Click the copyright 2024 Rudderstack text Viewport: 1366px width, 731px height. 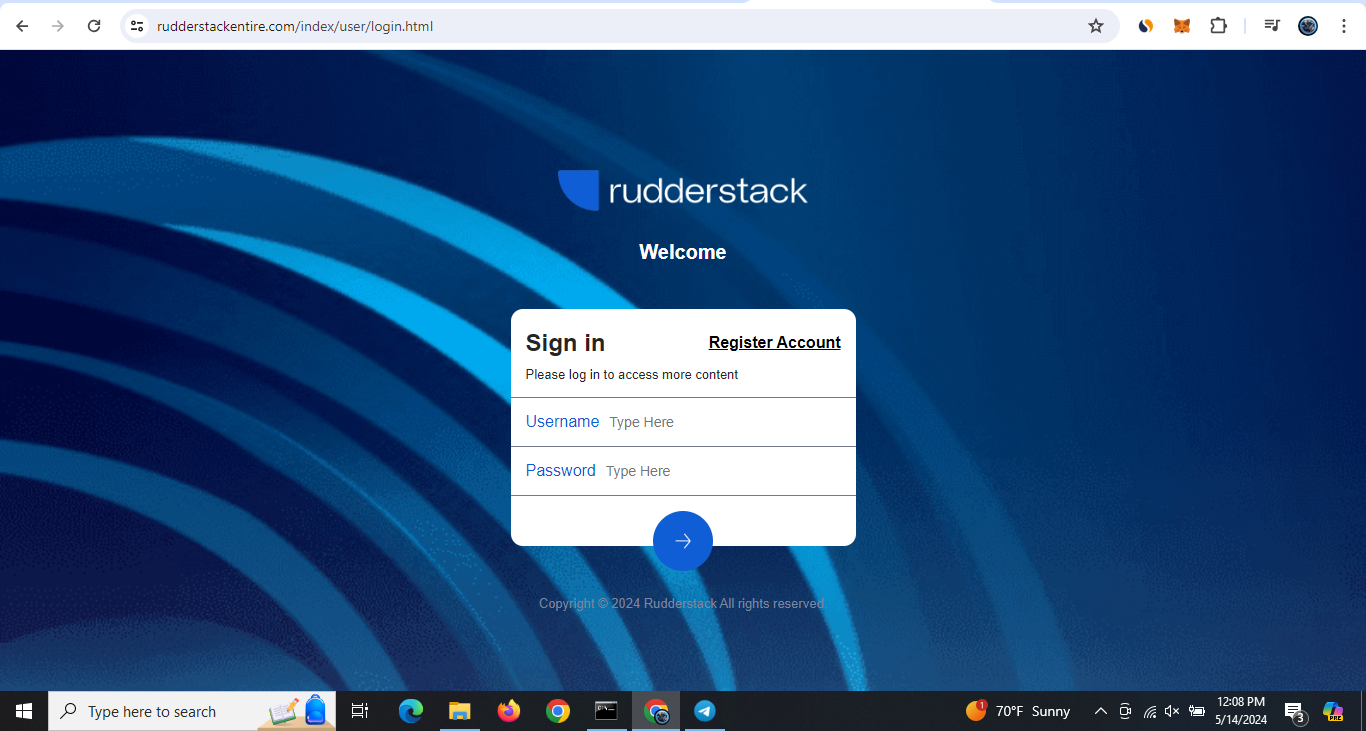pos(682,604)
